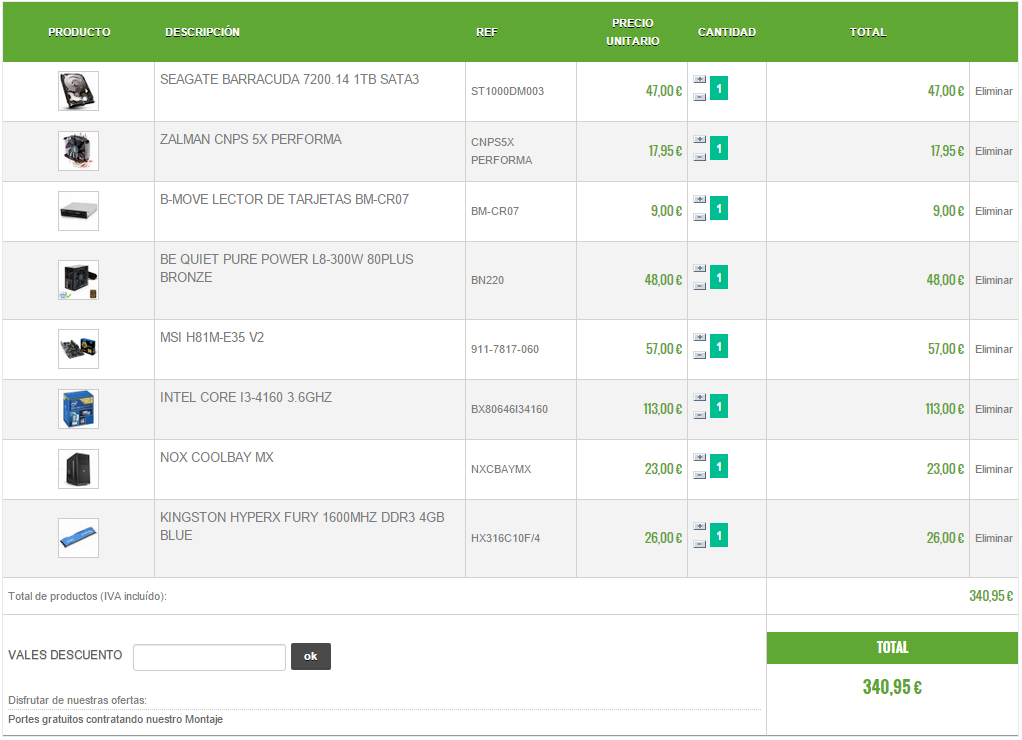Open Be Quiet power supply thumbnail
Image resolution: width=1022 pixels, height=740 pixels.
pos(78,280)
